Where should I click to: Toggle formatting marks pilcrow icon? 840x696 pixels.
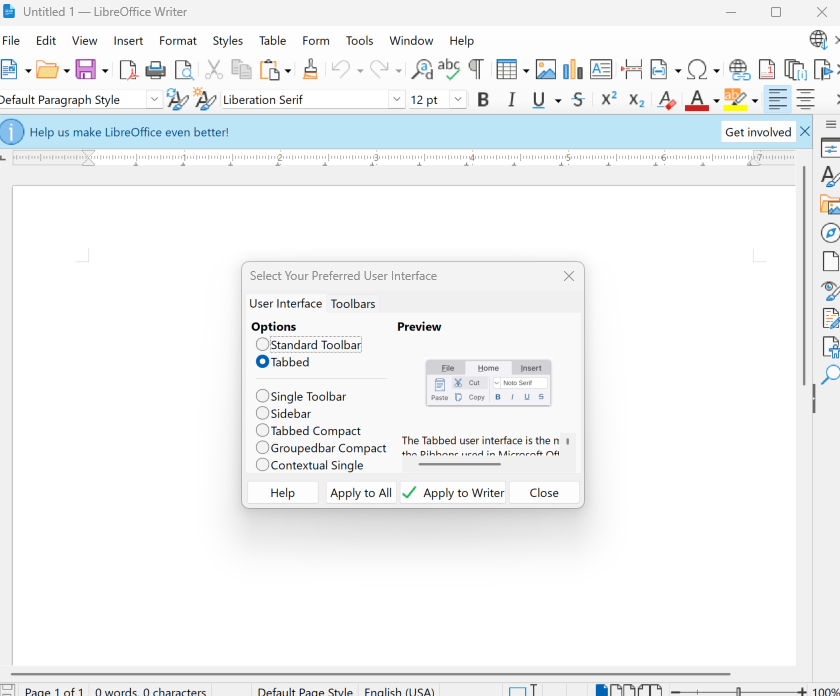point(476,70)
